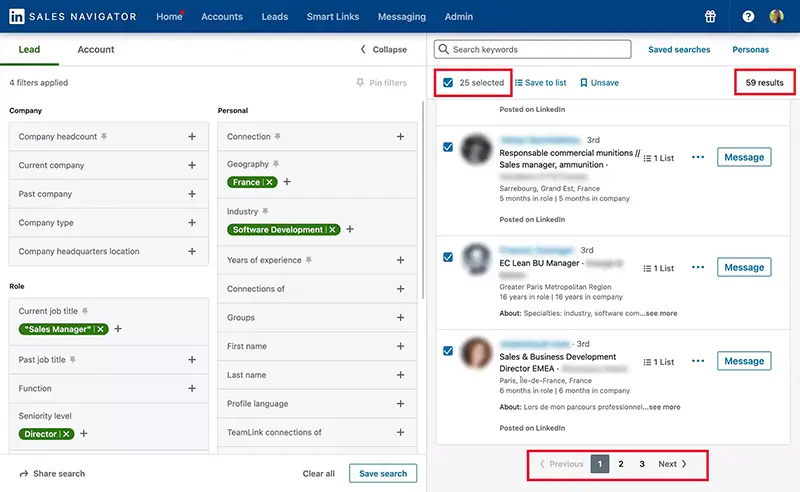Message the Sarrebourg sales manager lead
800x492 pixels.
(x=744, y=157)
